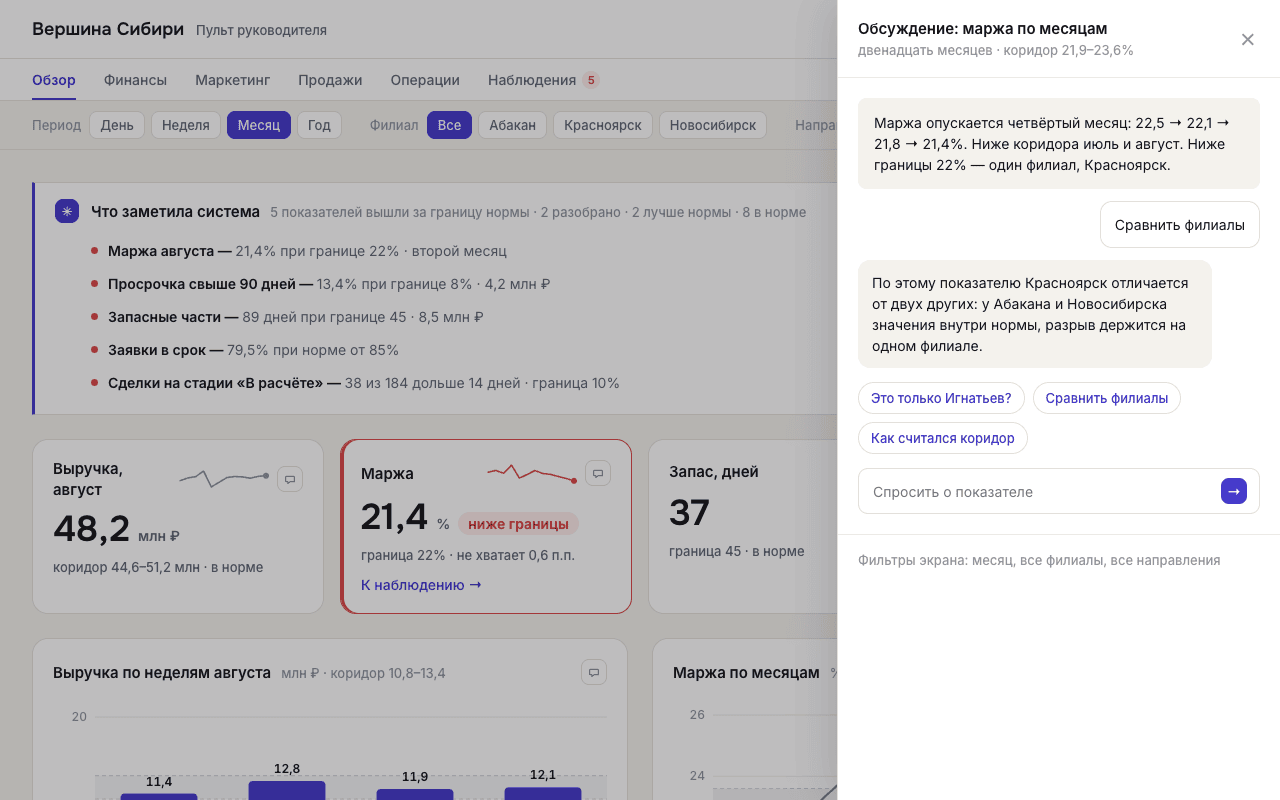Open the Сделки на стадии «В расчёте» insight
The width and height of the screenshot is (1280, 800).
pyautogui.click(x=355, y=383)
